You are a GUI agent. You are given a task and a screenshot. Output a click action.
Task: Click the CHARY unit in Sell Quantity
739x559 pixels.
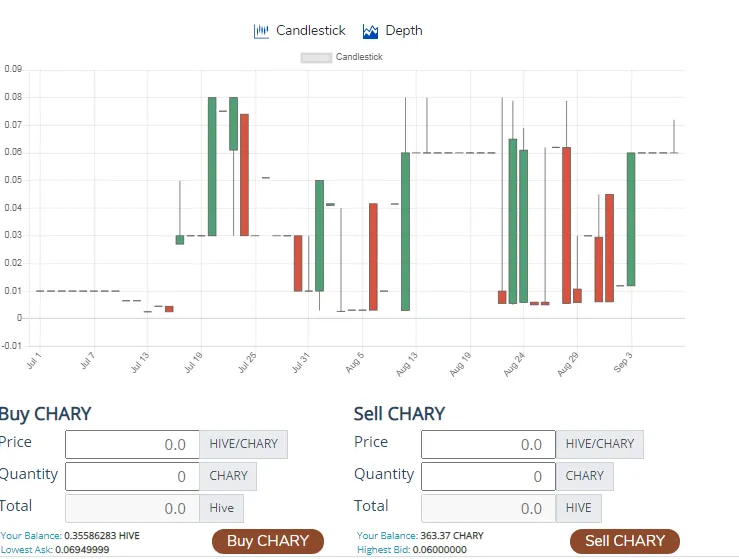point(584,477)
